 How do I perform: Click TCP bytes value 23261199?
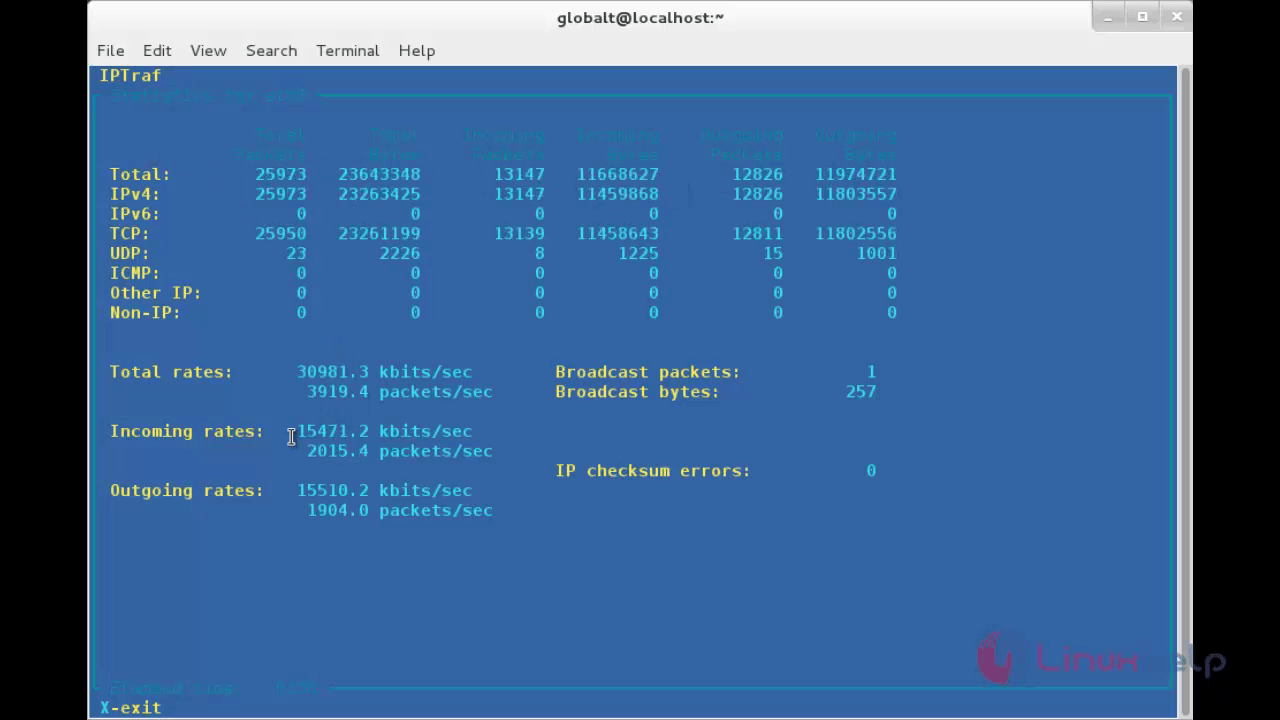click(379, 233)
